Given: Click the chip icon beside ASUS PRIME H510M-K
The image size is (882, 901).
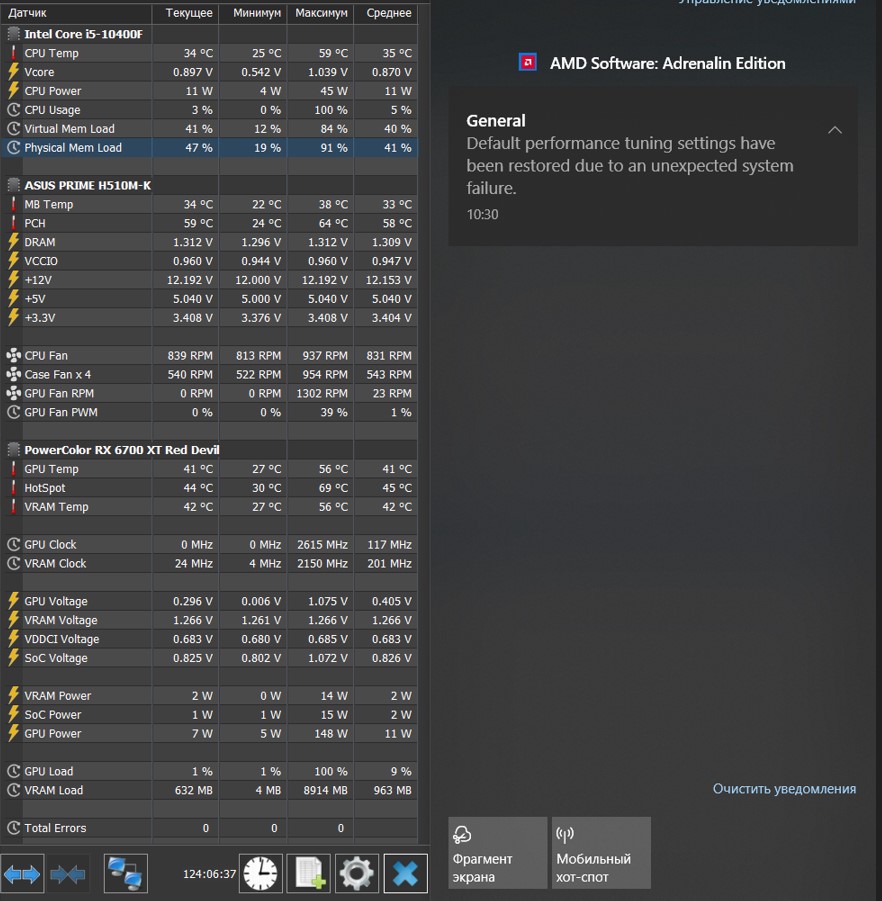Looking at the screenshot, I should coord(13,185).
